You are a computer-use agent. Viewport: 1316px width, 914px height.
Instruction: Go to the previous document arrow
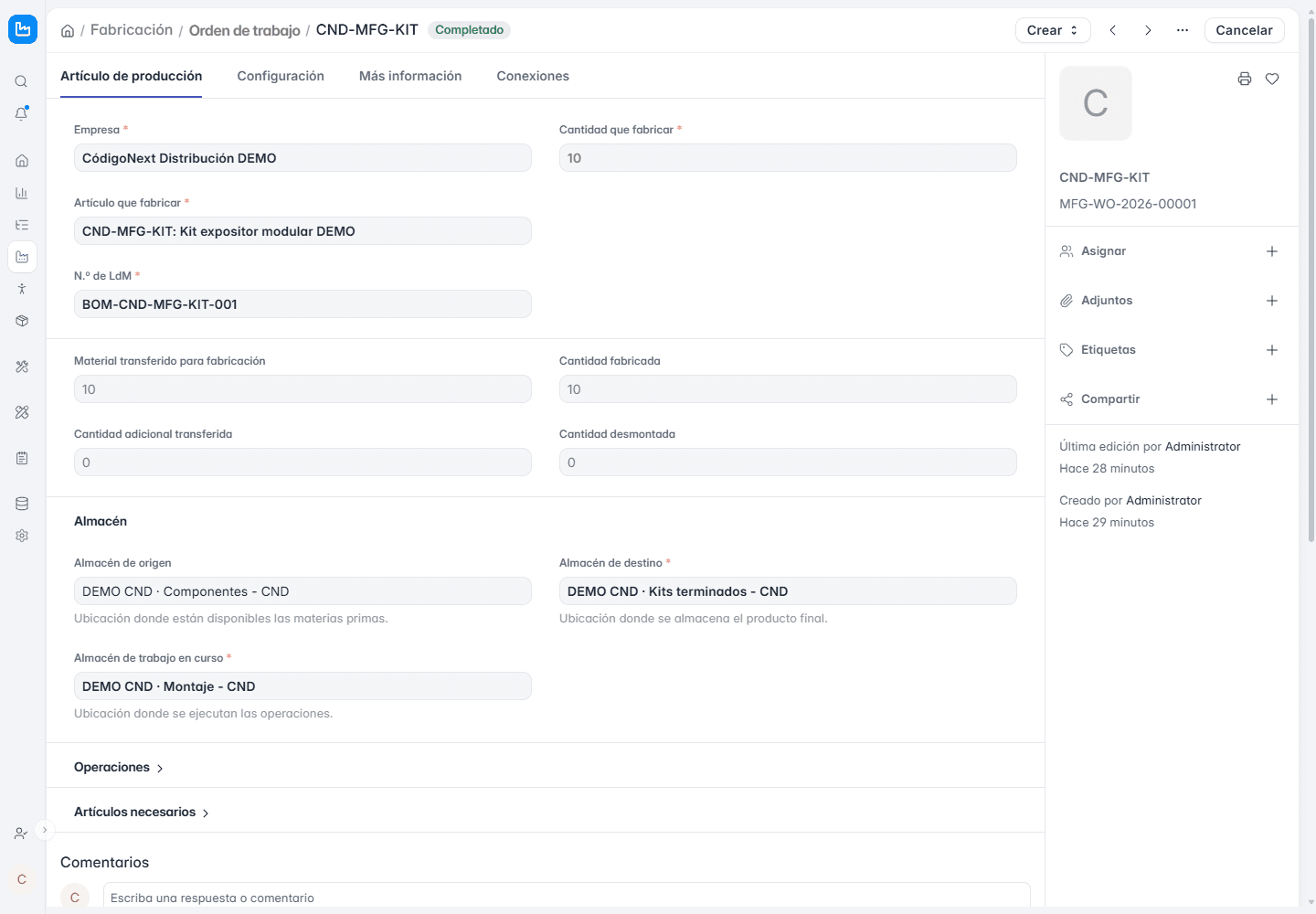click(1113, 30)
